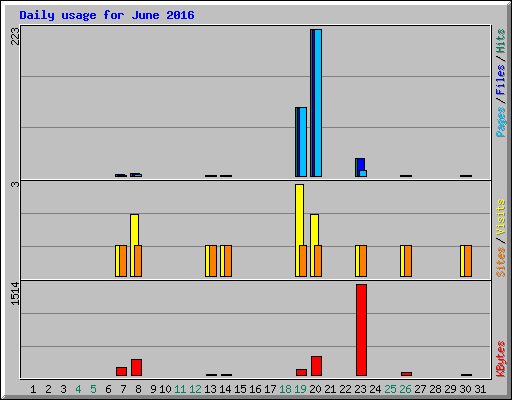Select the red KBytes bar for day 7
This screenshot has width=512, height=400.
[121, 372]
